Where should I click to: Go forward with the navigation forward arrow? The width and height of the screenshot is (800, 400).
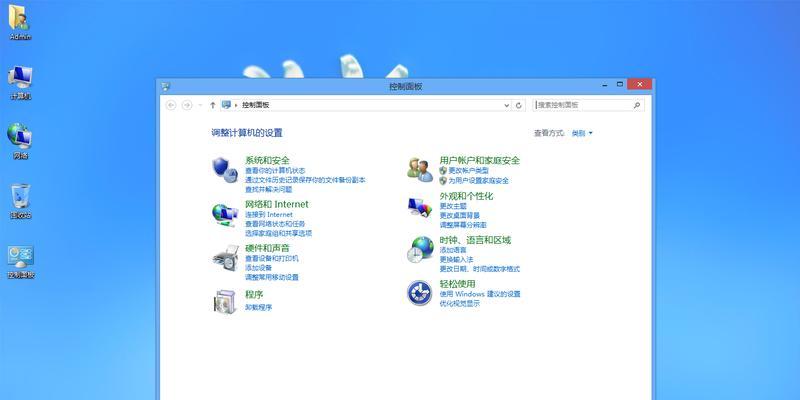coord(187,105)
